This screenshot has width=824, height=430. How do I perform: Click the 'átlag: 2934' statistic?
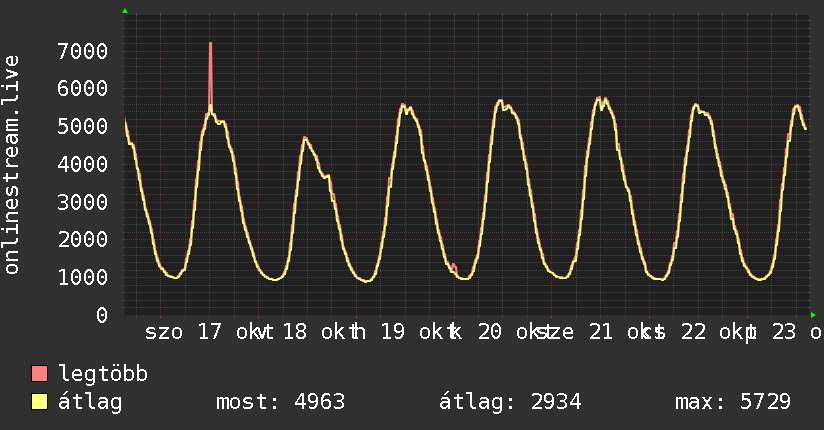click(x=510, y=403)
